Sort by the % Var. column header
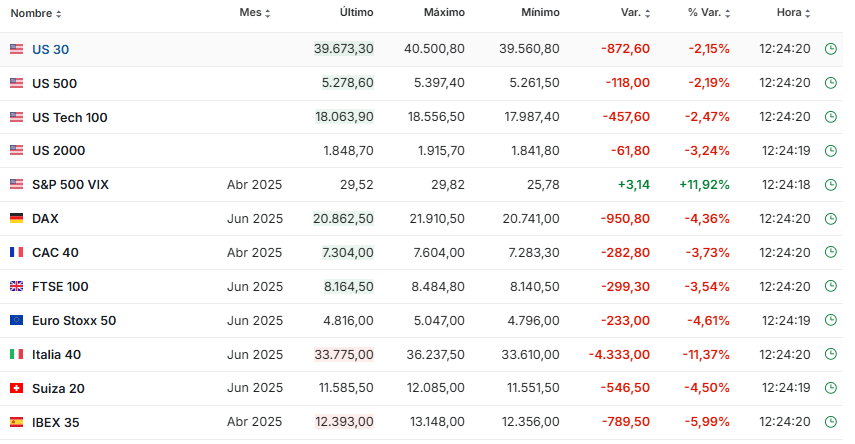The height and width of the screenshot is (444, 855). click(x=711, y=13)
